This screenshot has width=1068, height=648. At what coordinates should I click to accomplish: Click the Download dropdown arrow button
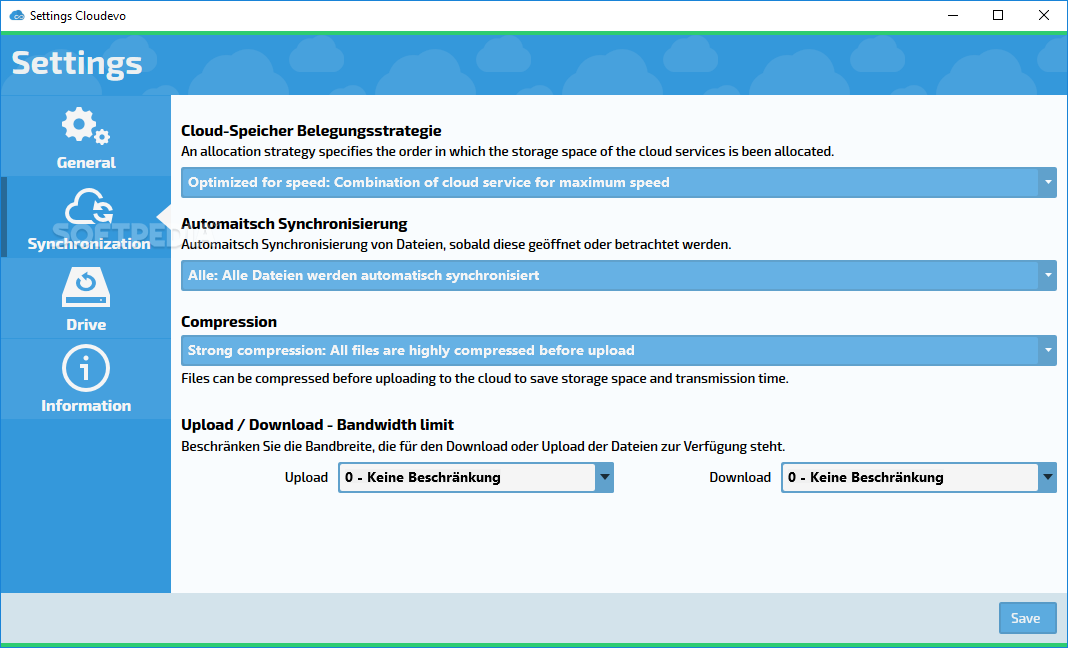(1047, 478)
